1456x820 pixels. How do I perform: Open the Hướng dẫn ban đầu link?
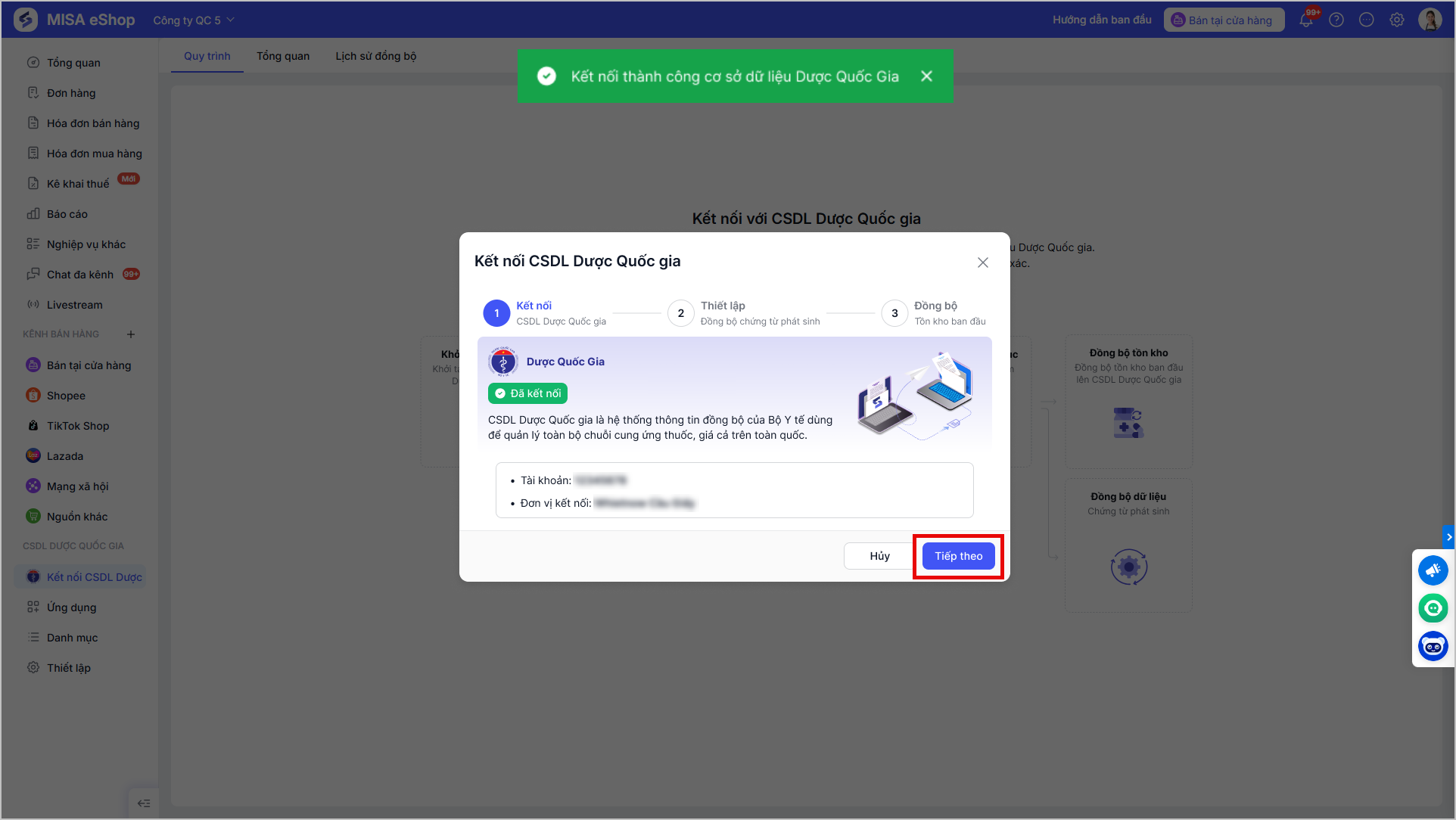1102,20
